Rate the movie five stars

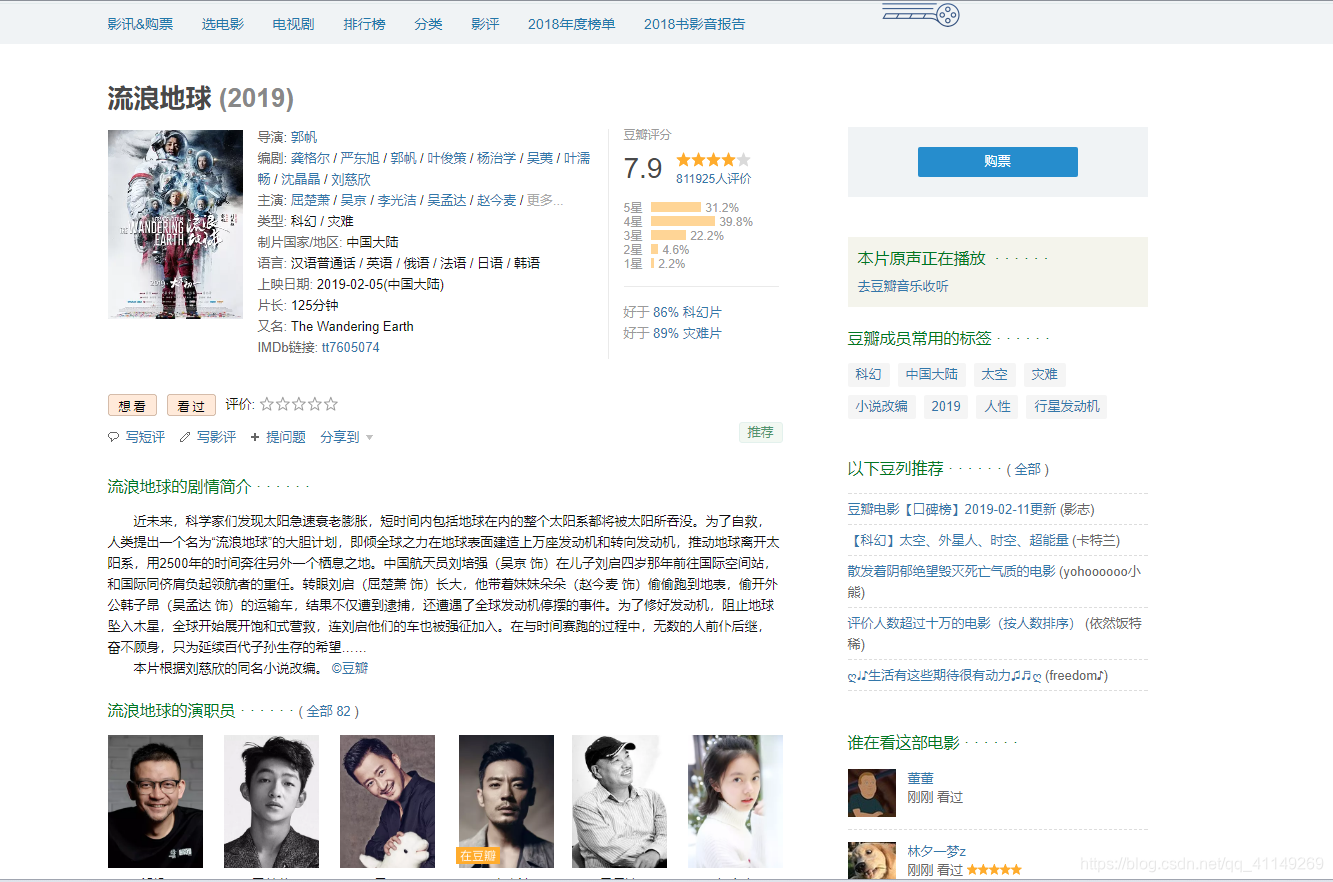[x=331, y=404]
